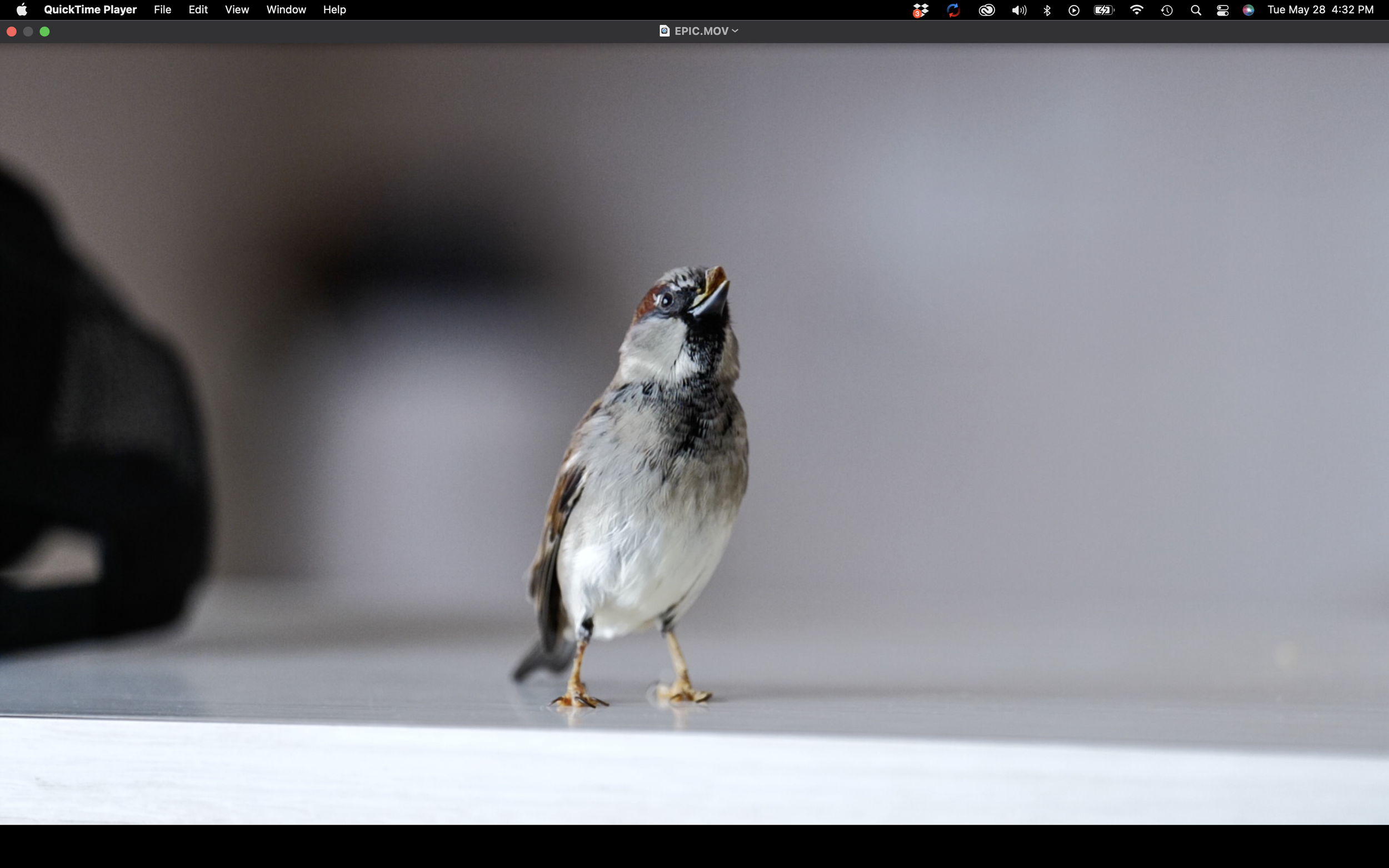
Task: Open the Apple menu
Action: coord(21,10)
